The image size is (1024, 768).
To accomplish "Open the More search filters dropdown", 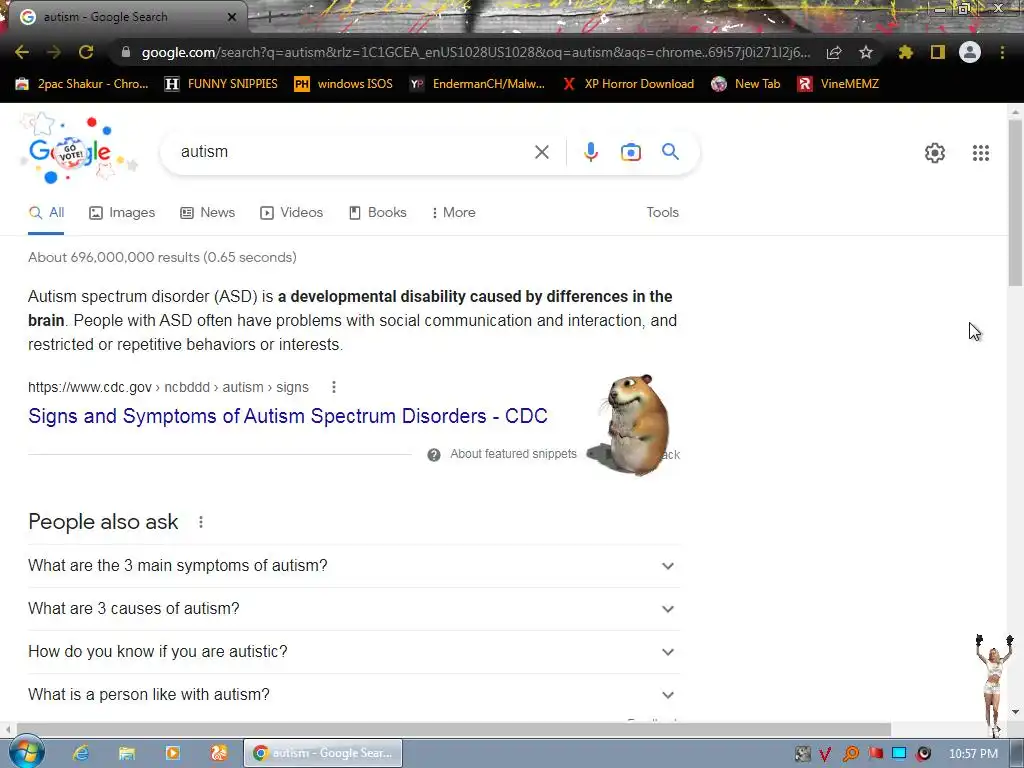I will pyautogui.click(x=453, y=213).
